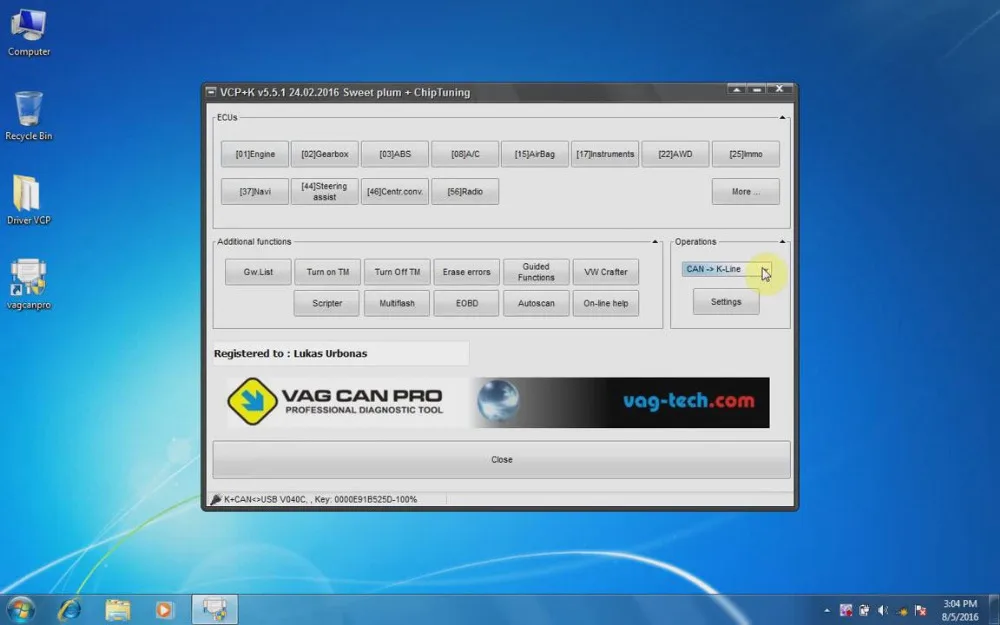Open the [02]Gearbox ECU
Image resolution: width=1000 pixels, height=625 pixels.
325,154
